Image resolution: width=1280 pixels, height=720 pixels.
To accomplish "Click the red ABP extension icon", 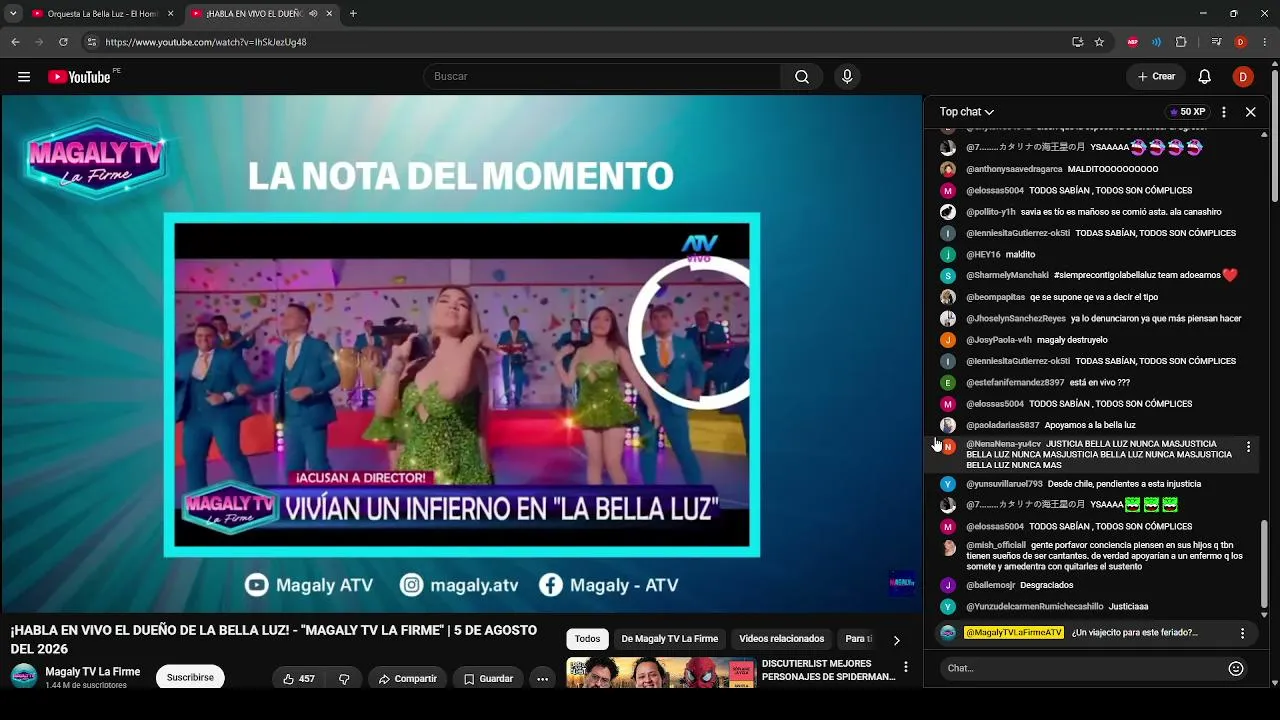I will 1133,42.
